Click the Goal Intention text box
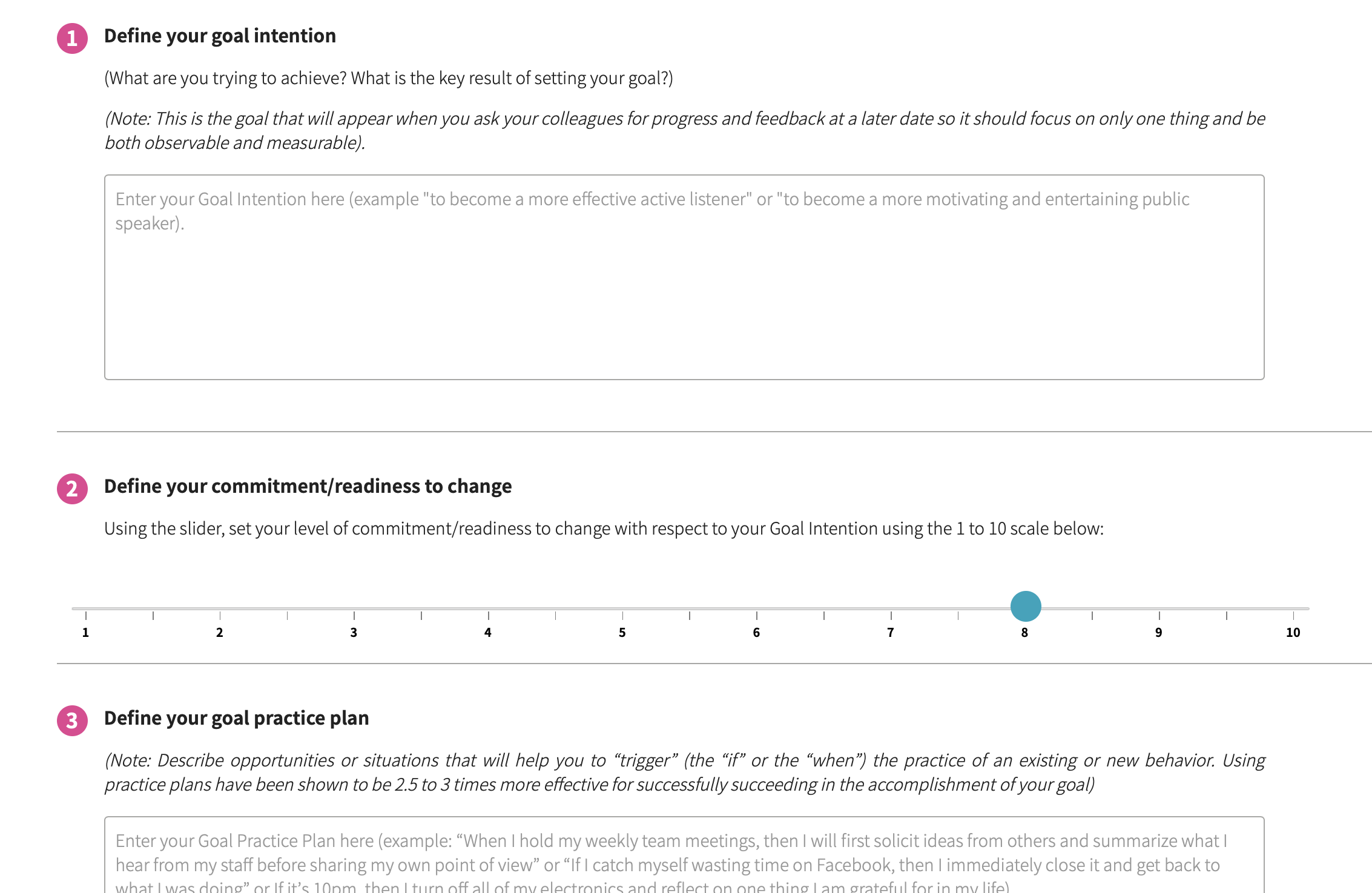 pos(684,275)
